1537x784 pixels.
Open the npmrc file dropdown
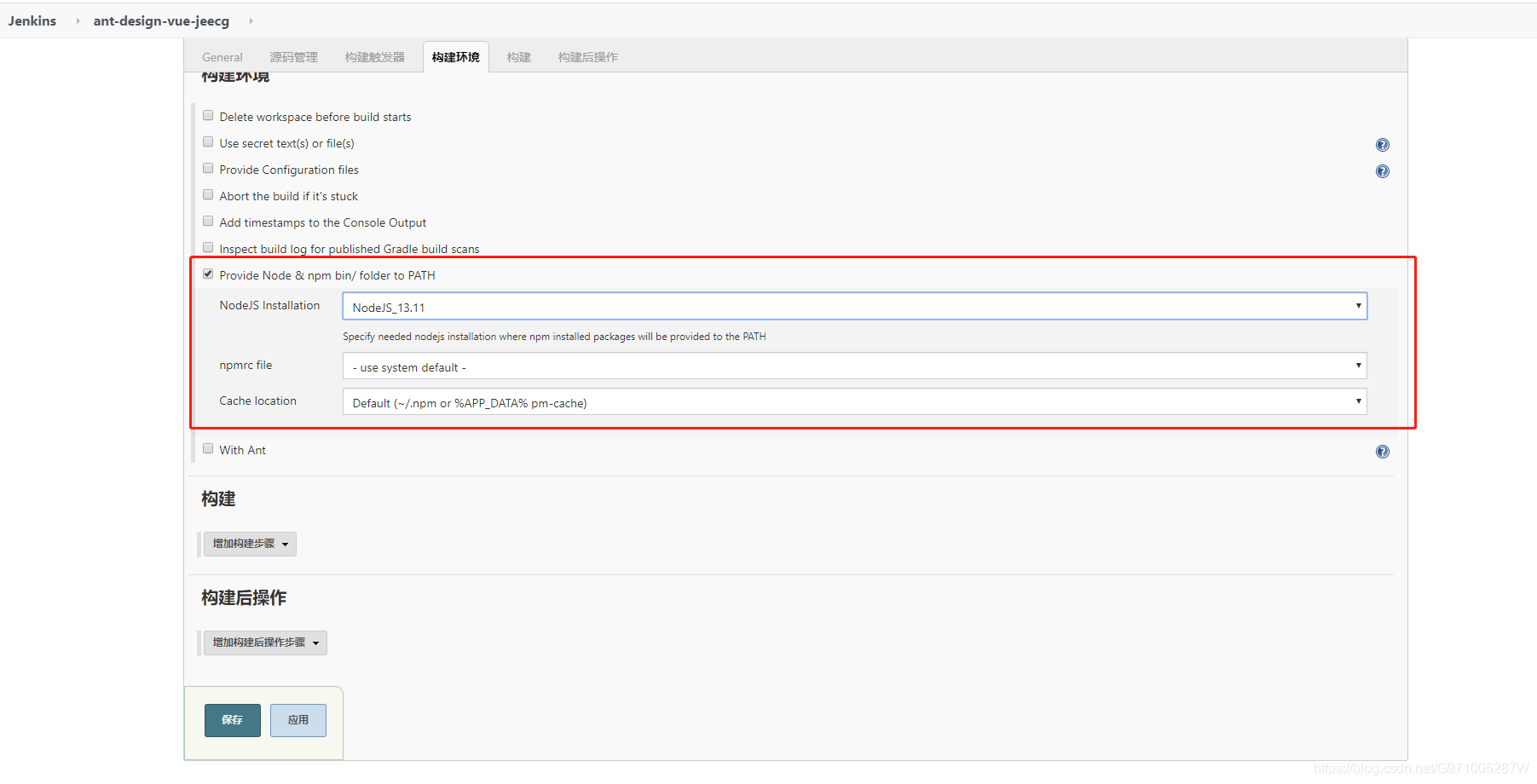pos(1358,366)
